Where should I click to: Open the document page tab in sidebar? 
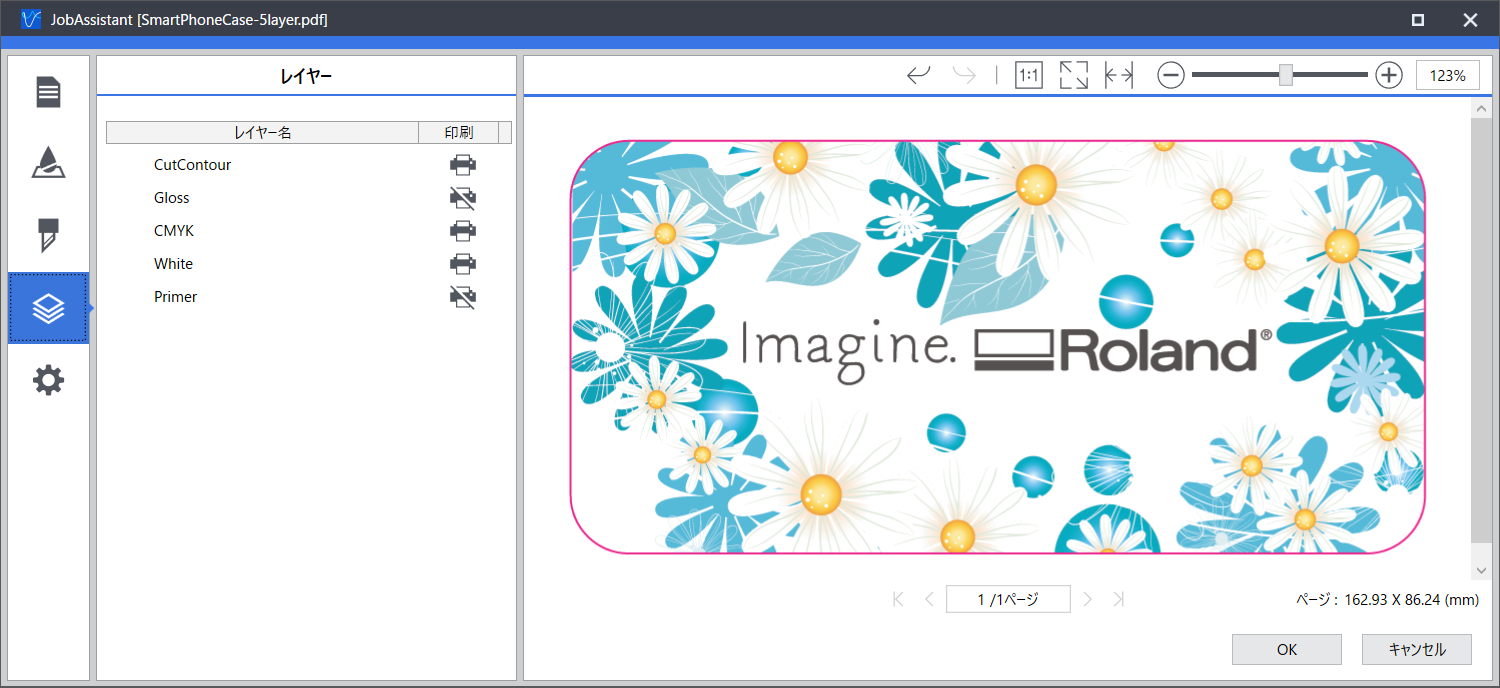click(x=48, y=93)
